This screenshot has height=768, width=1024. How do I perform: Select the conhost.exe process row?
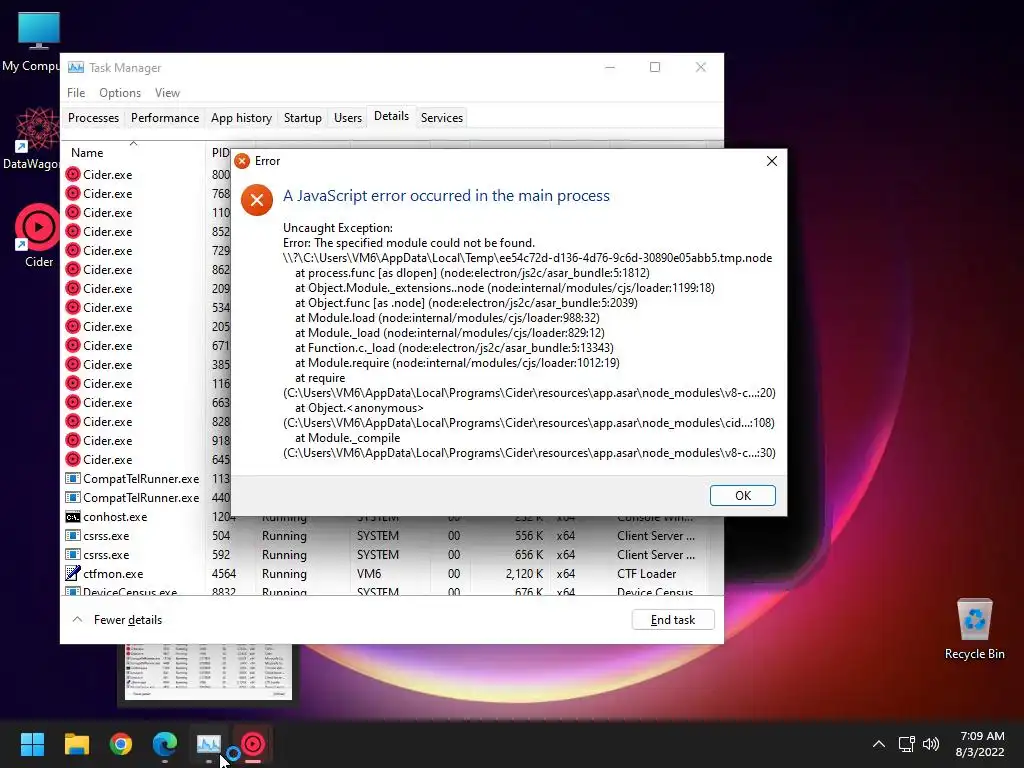pyautogui.click(x=148, y=517)
